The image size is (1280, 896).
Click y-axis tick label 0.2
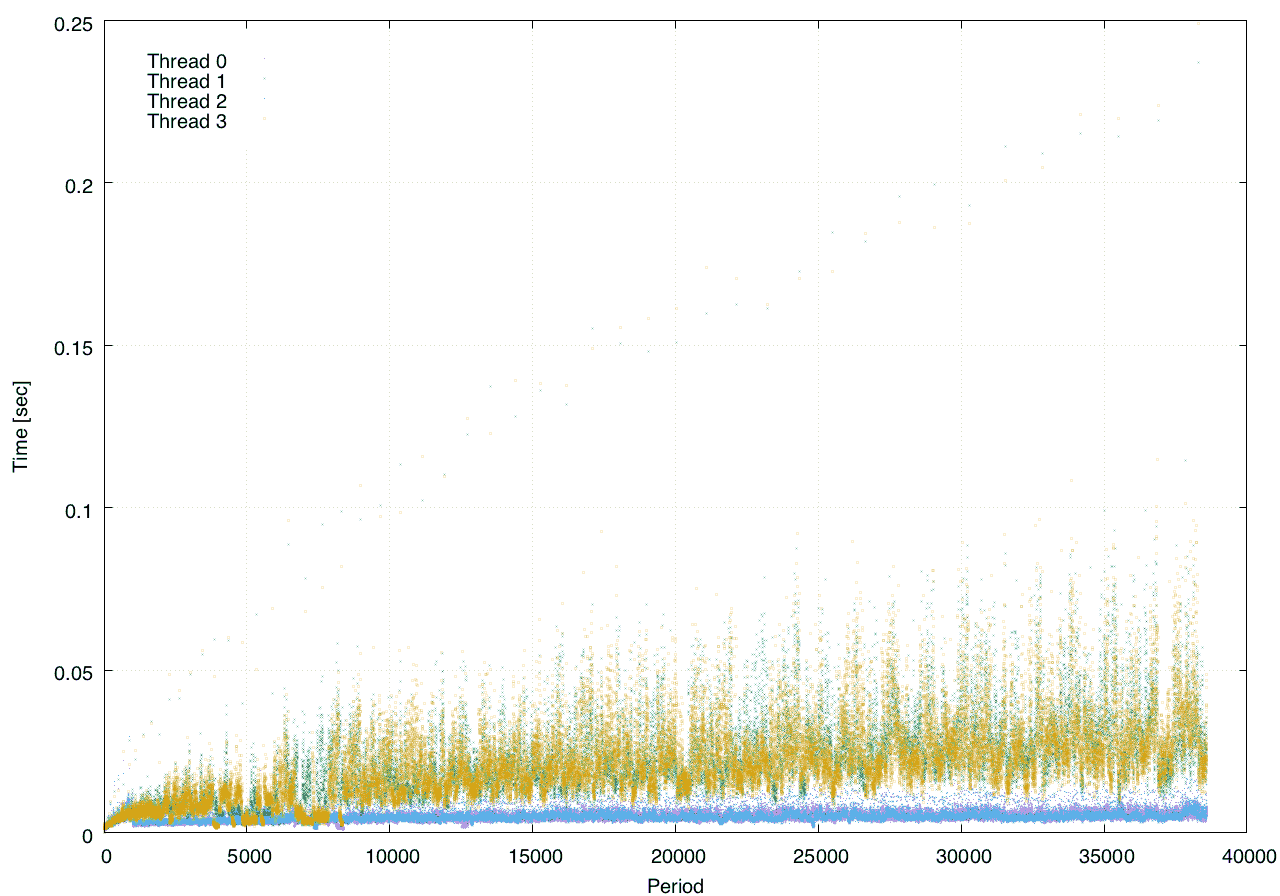tap(77, 184)
